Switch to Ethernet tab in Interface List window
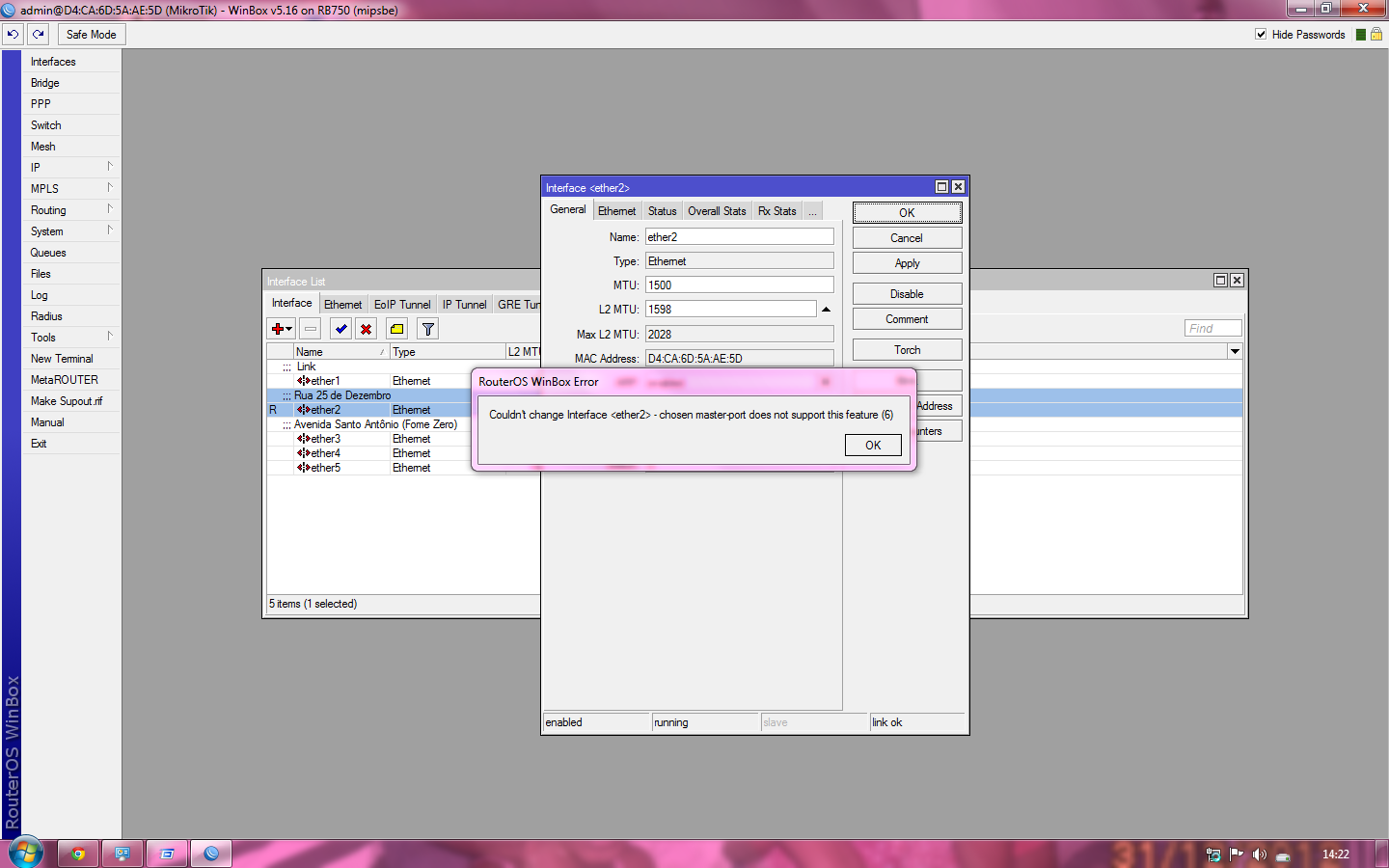 (x=343, y=305)
